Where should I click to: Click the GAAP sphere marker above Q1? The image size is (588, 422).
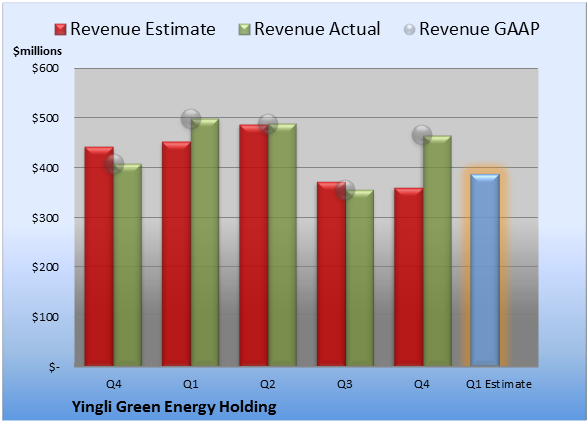(191, 119)
